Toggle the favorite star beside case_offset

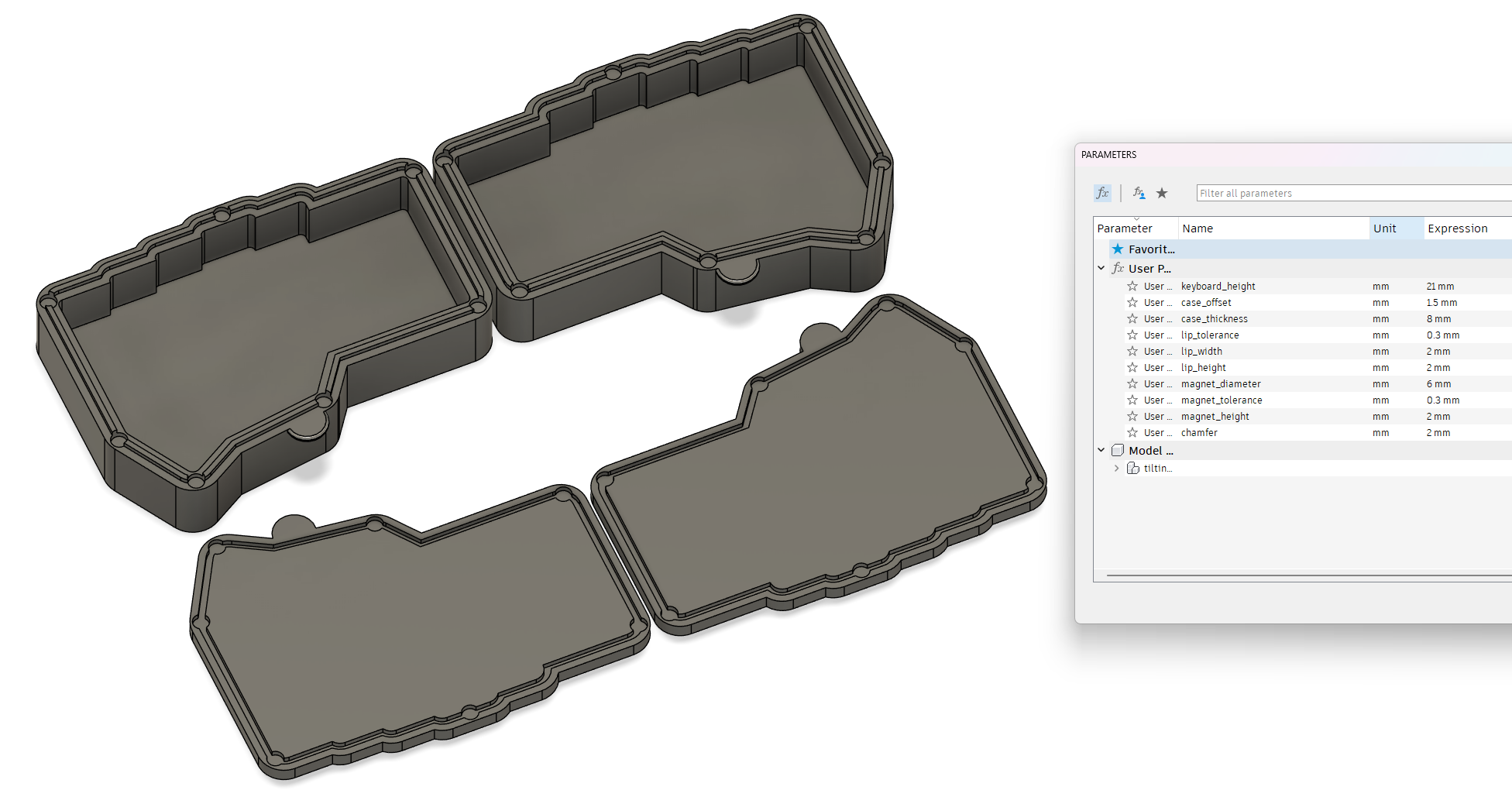(x=1132, y=302)
